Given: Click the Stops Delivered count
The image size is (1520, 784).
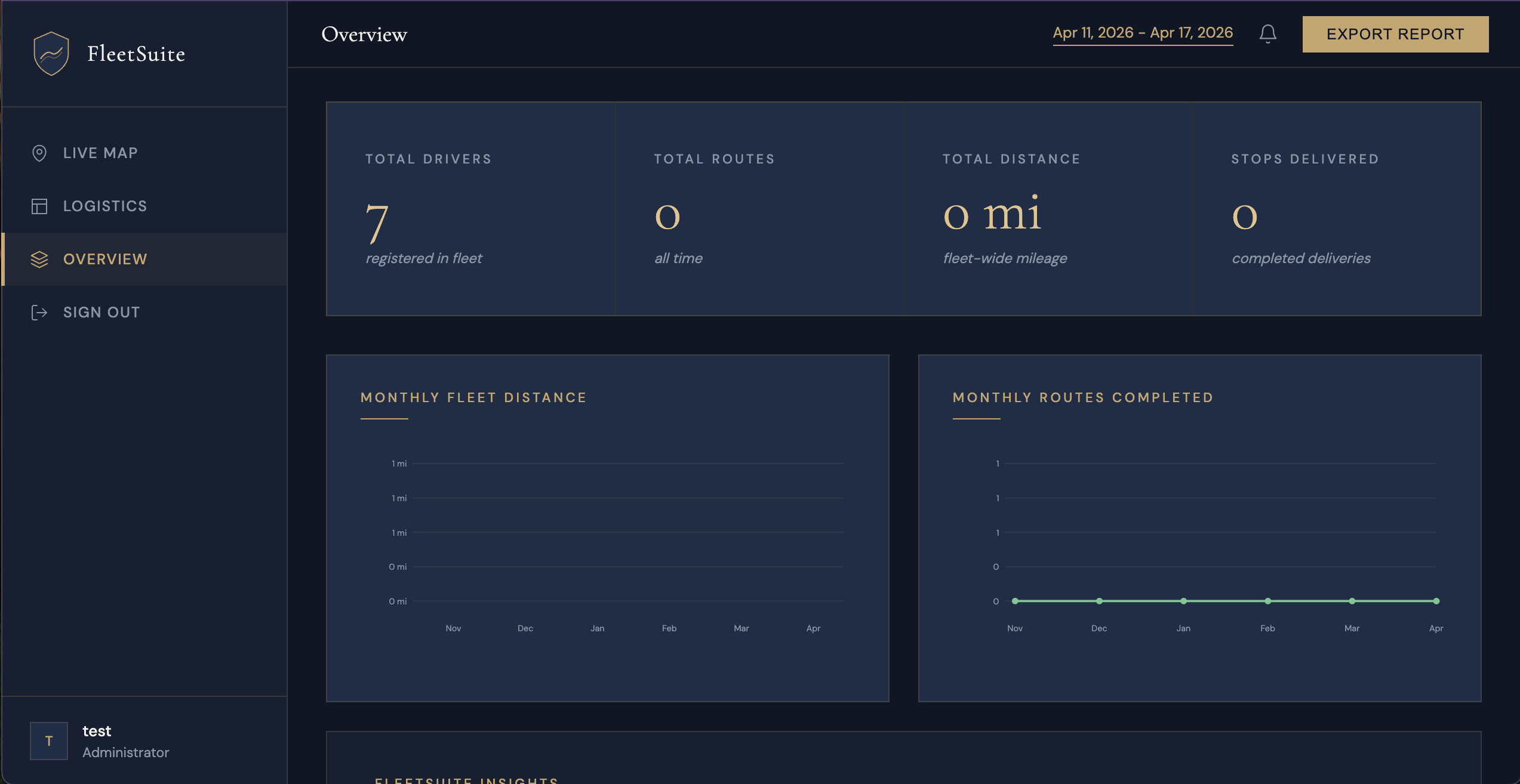Looking at the screenshot, I should 1245,217.
